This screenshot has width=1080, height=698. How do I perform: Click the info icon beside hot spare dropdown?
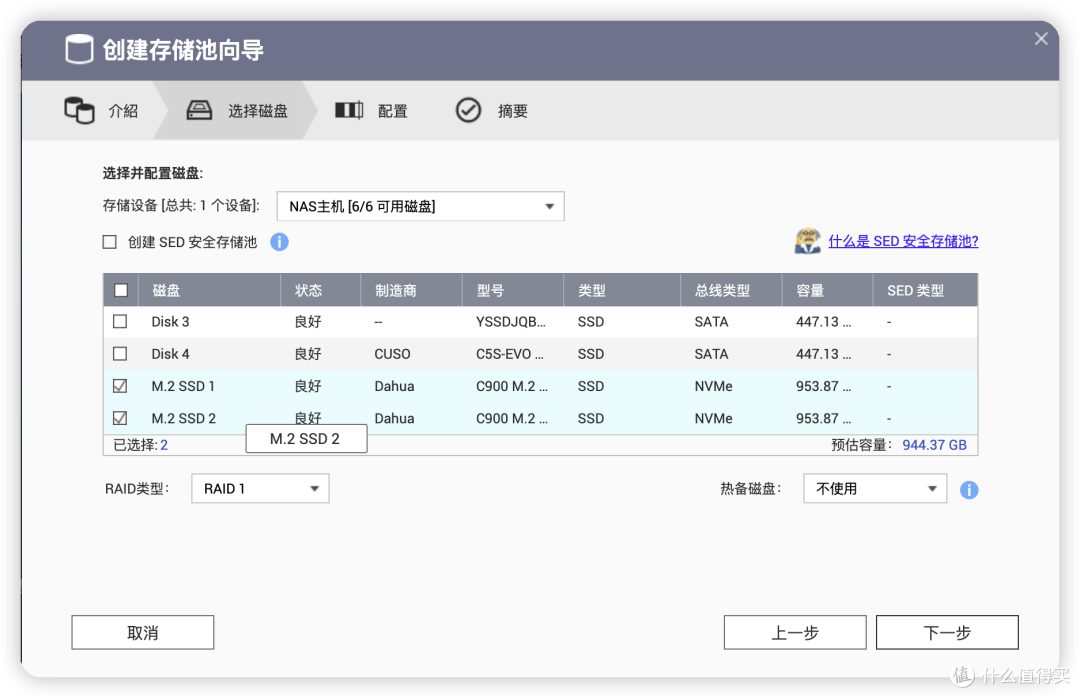click(x=969, y=490)
